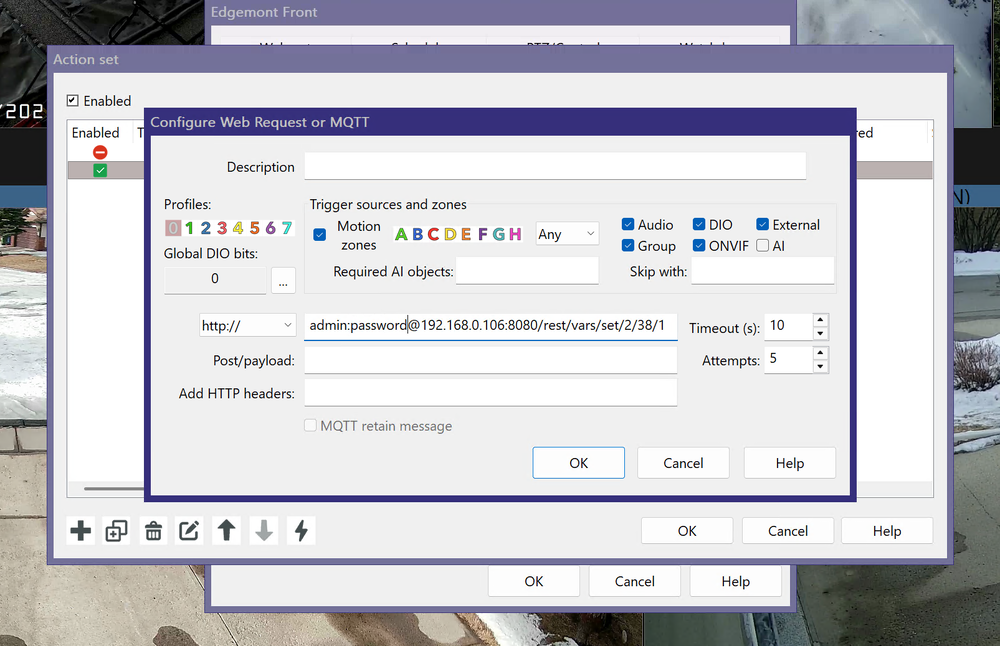Move action up with arrow icon
Image resolution: width=1000 pixels, height=646 pixels.
pos(227,531)
